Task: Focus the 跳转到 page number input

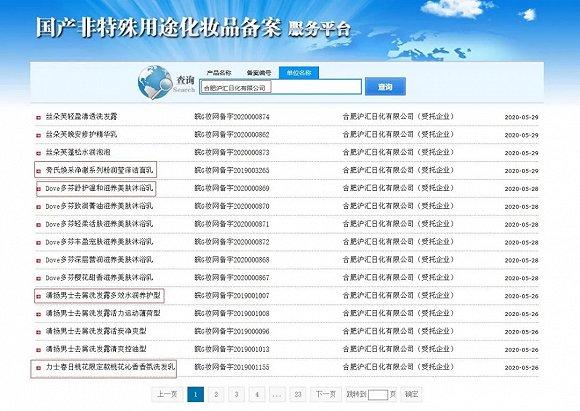Action: point(378,395)
